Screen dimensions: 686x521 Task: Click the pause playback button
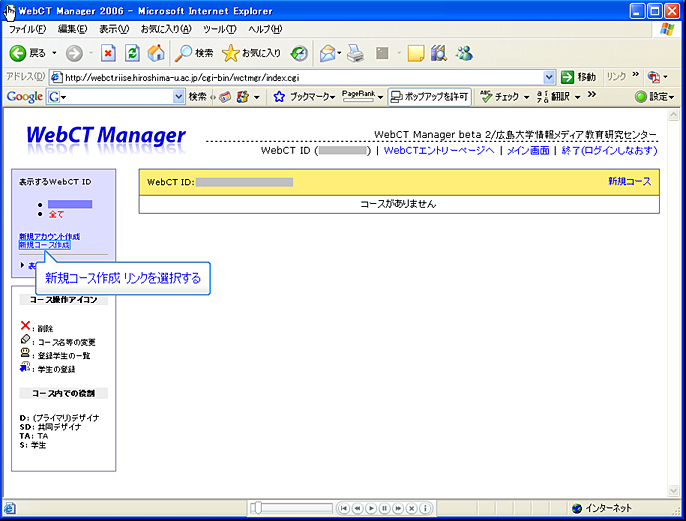[385, 508]
